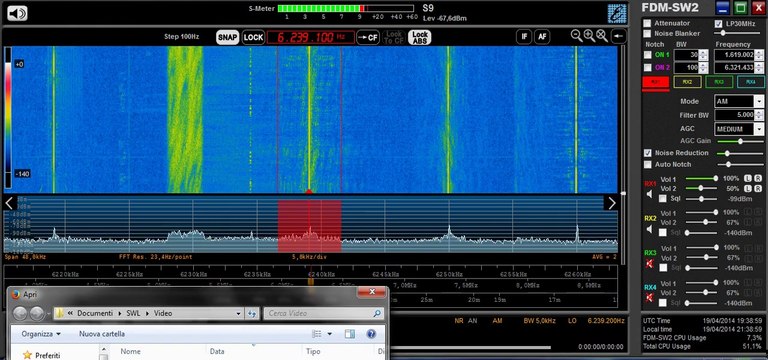The height and width of the screenshot is (360, 768).
Task: Click the L channel button for RX1 Vol 1
Action: click(x=748, y=178)
